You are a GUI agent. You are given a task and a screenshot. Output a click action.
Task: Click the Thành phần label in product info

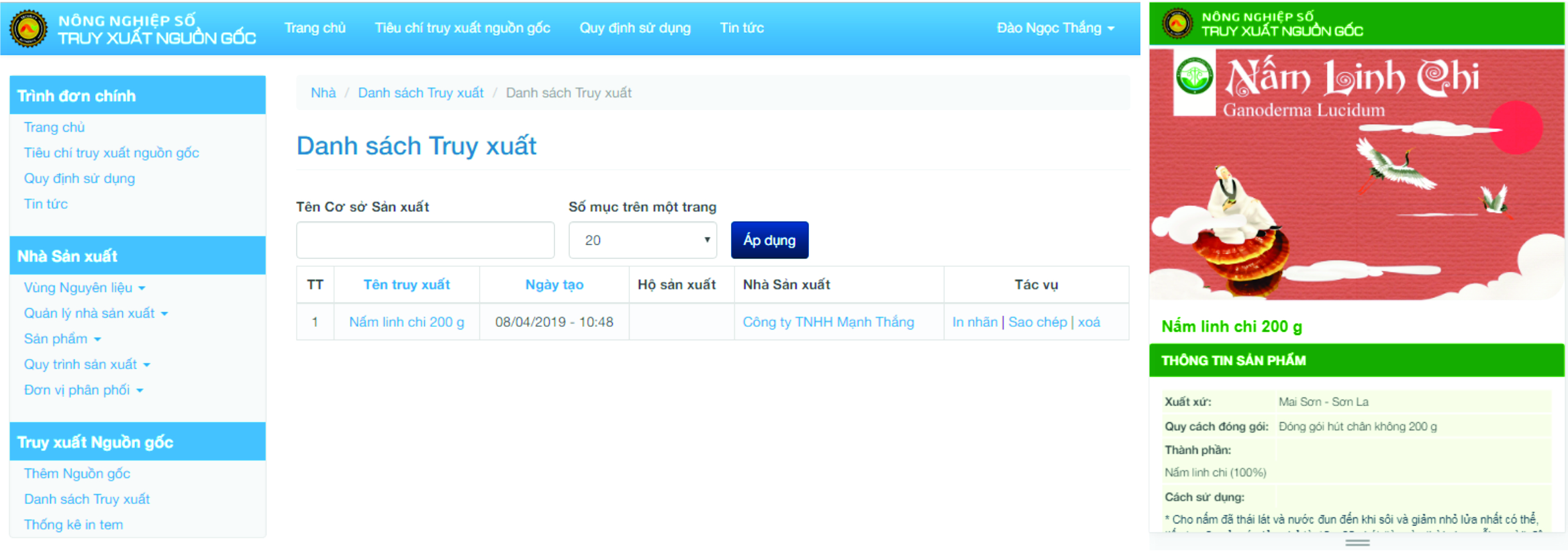[1197, 450]
